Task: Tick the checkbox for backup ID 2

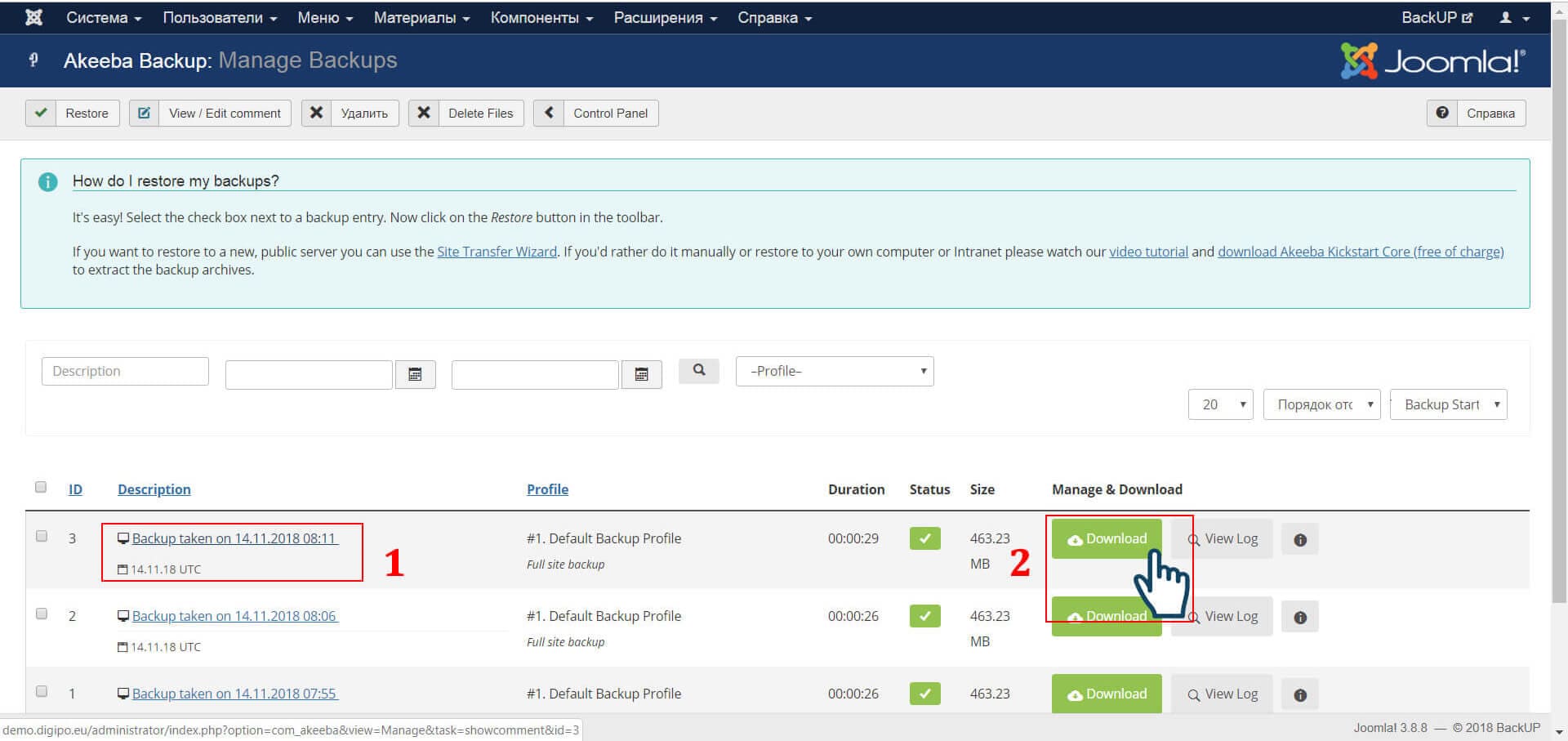Action: [42, 614]
